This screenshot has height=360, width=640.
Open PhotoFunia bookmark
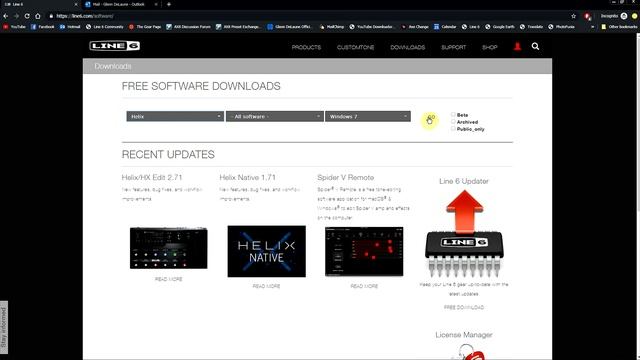pos(561,27)
